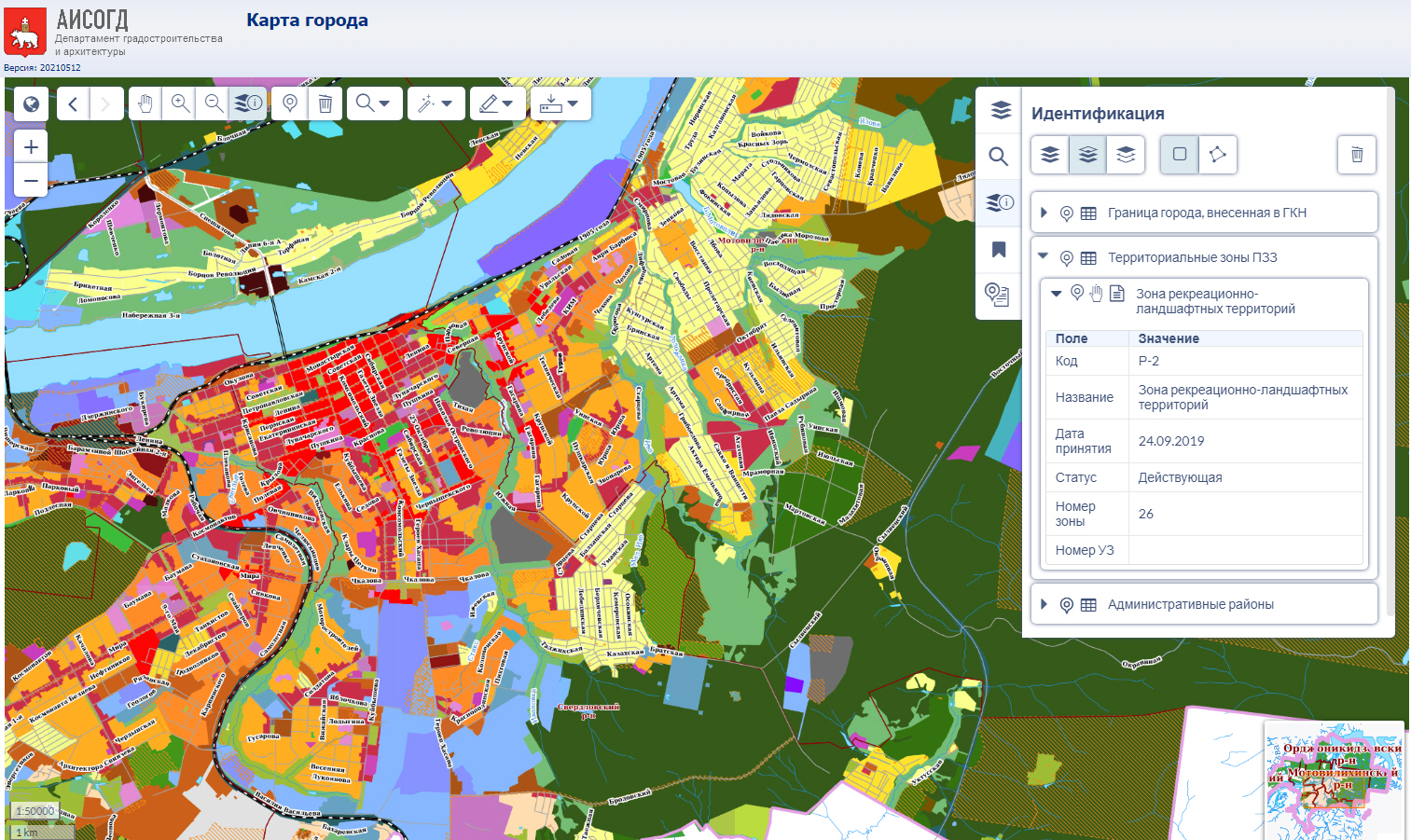
Task: Go back to previous map extent
Action: (73, 103)
